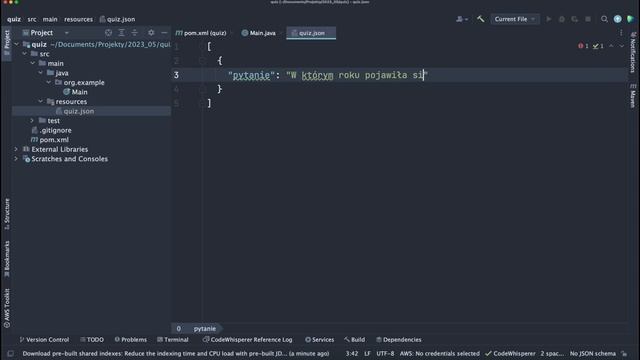Run the current file with the play icon
Viewport: 640px width, 360px height.
[549, 19]
